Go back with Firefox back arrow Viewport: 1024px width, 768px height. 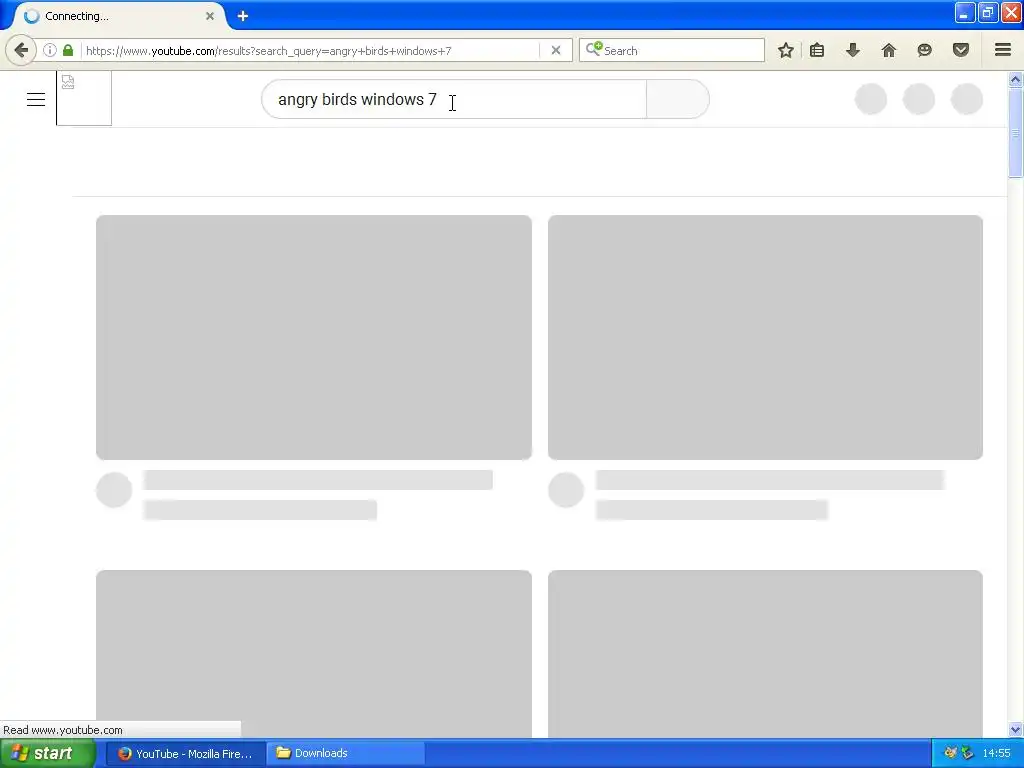tap(21, 50)
